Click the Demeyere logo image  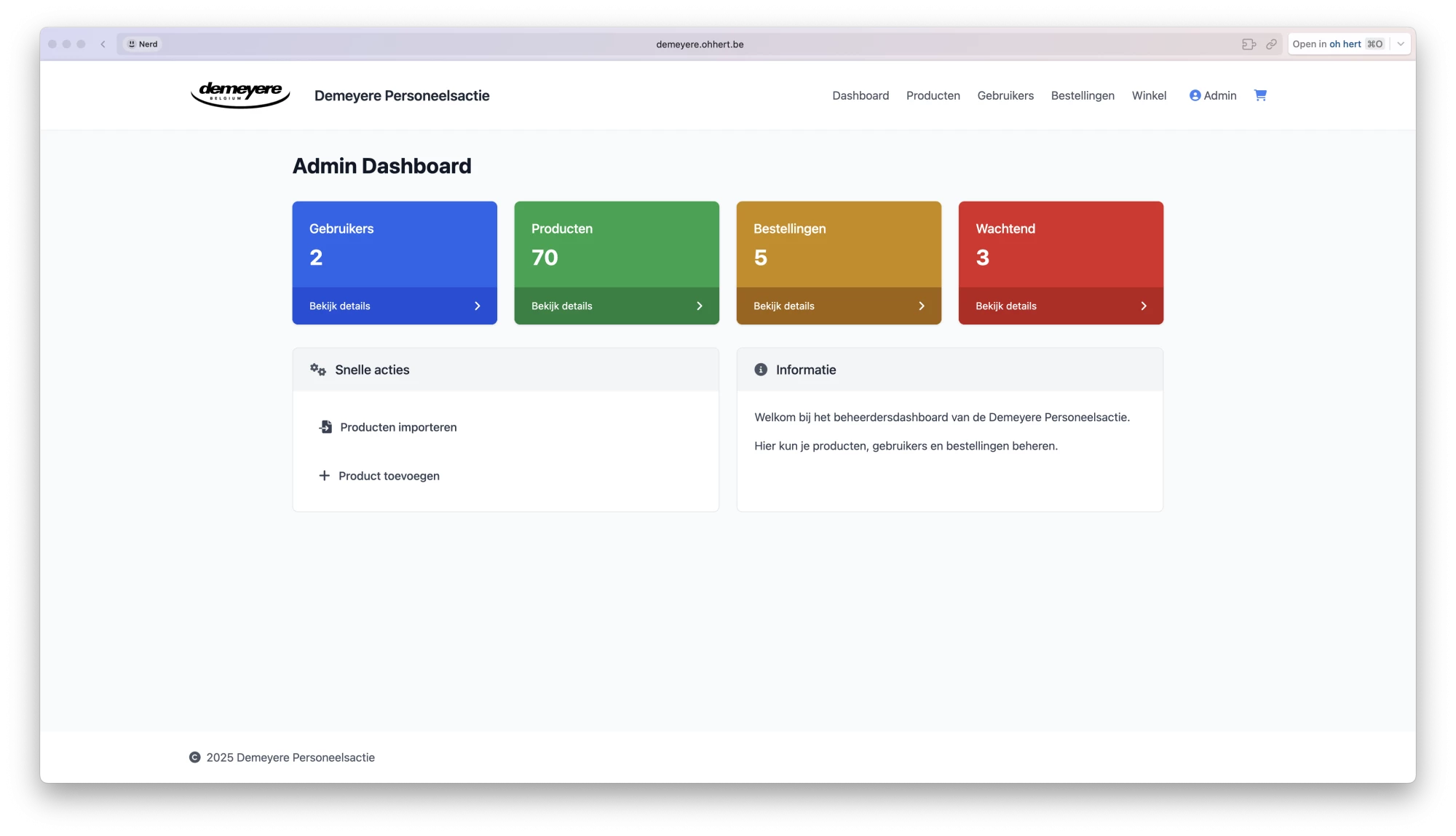point(240,95)
